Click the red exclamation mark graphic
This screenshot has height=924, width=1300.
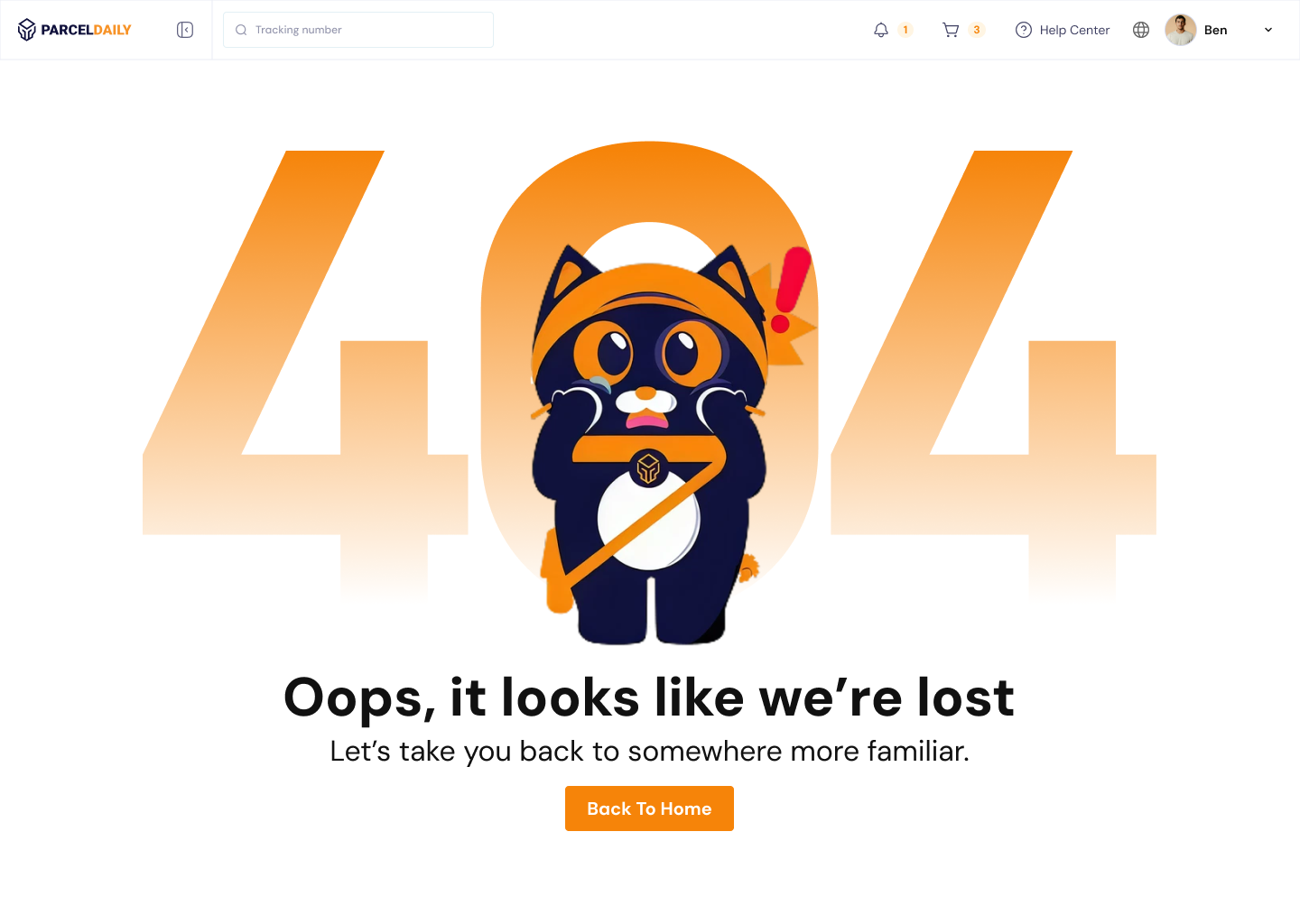791,291
